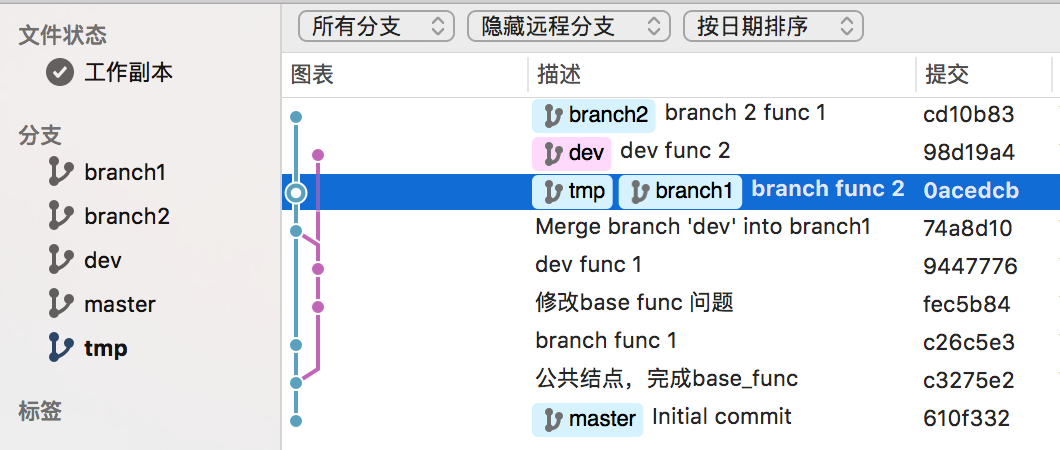1060x450 pixels.
Task: Click the branch icon next to branch2 in sidebar
Action: (61, 216)
